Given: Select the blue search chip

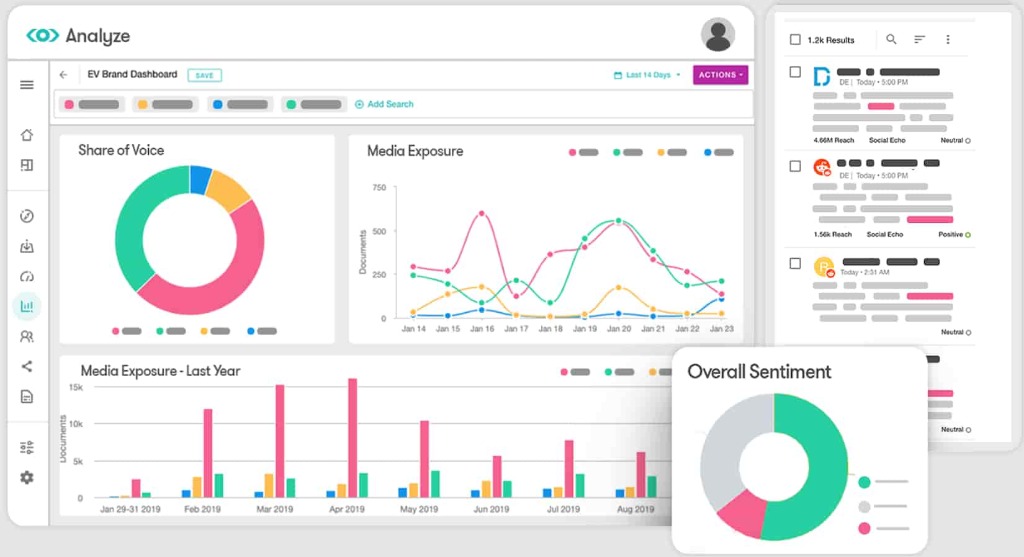Looking at the screenshot, I should coord(240,104).
